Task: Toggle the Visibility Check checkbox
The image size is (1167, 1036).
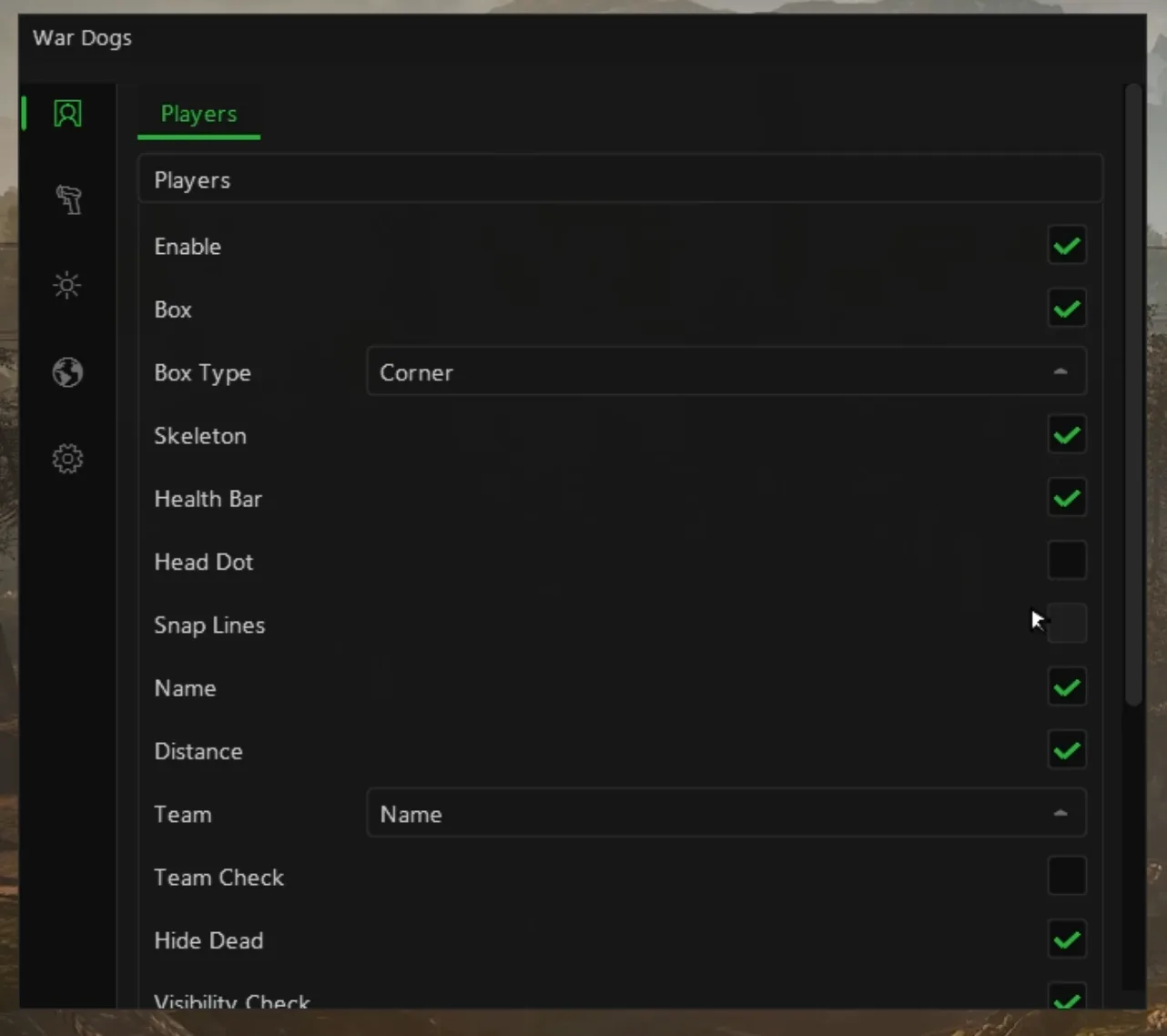Action: 1067,997
